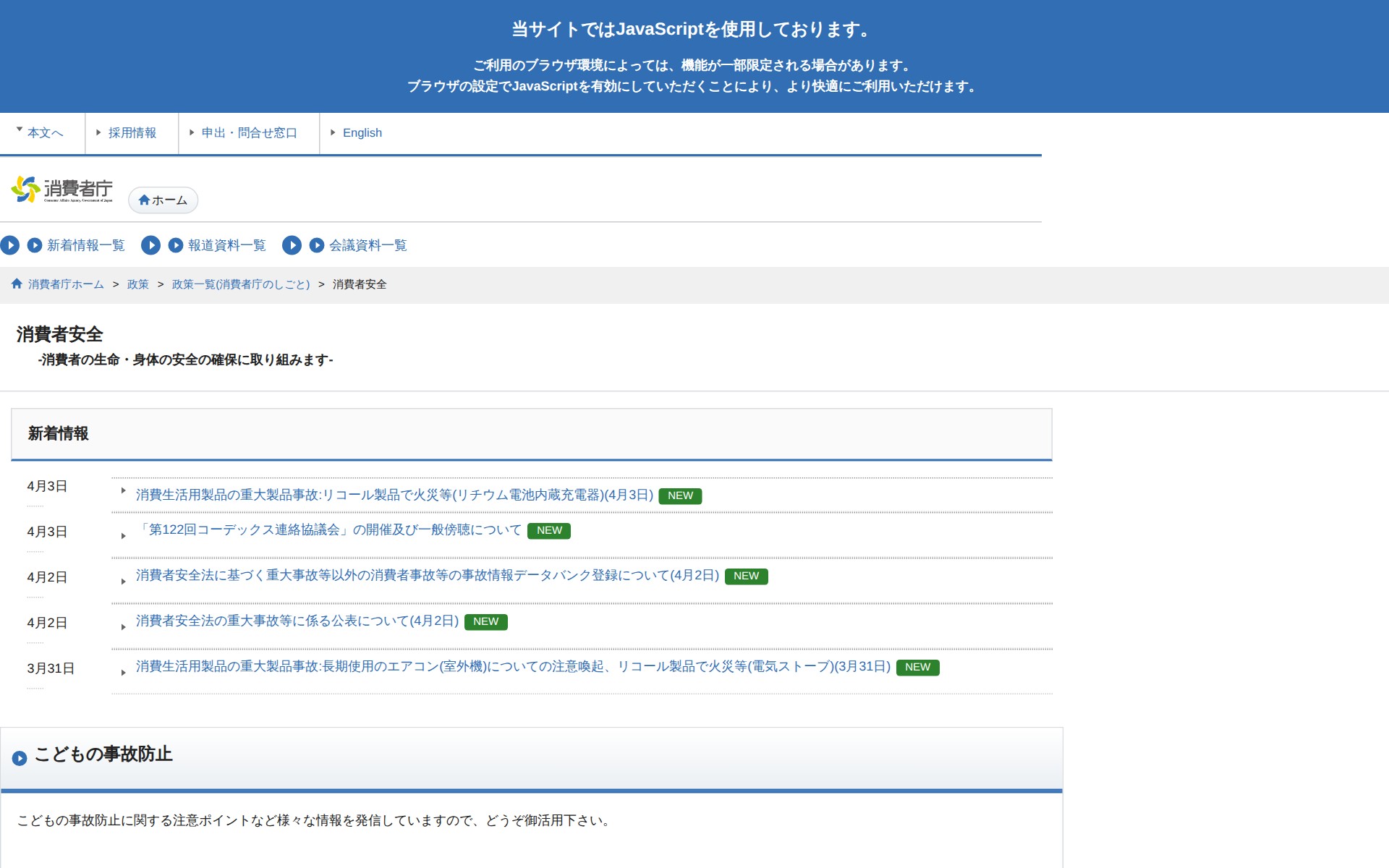This screenshot has width=1389, height=868.
Task: Click the triangle marker beside the 3月31日 item
Action: point(124,673)
